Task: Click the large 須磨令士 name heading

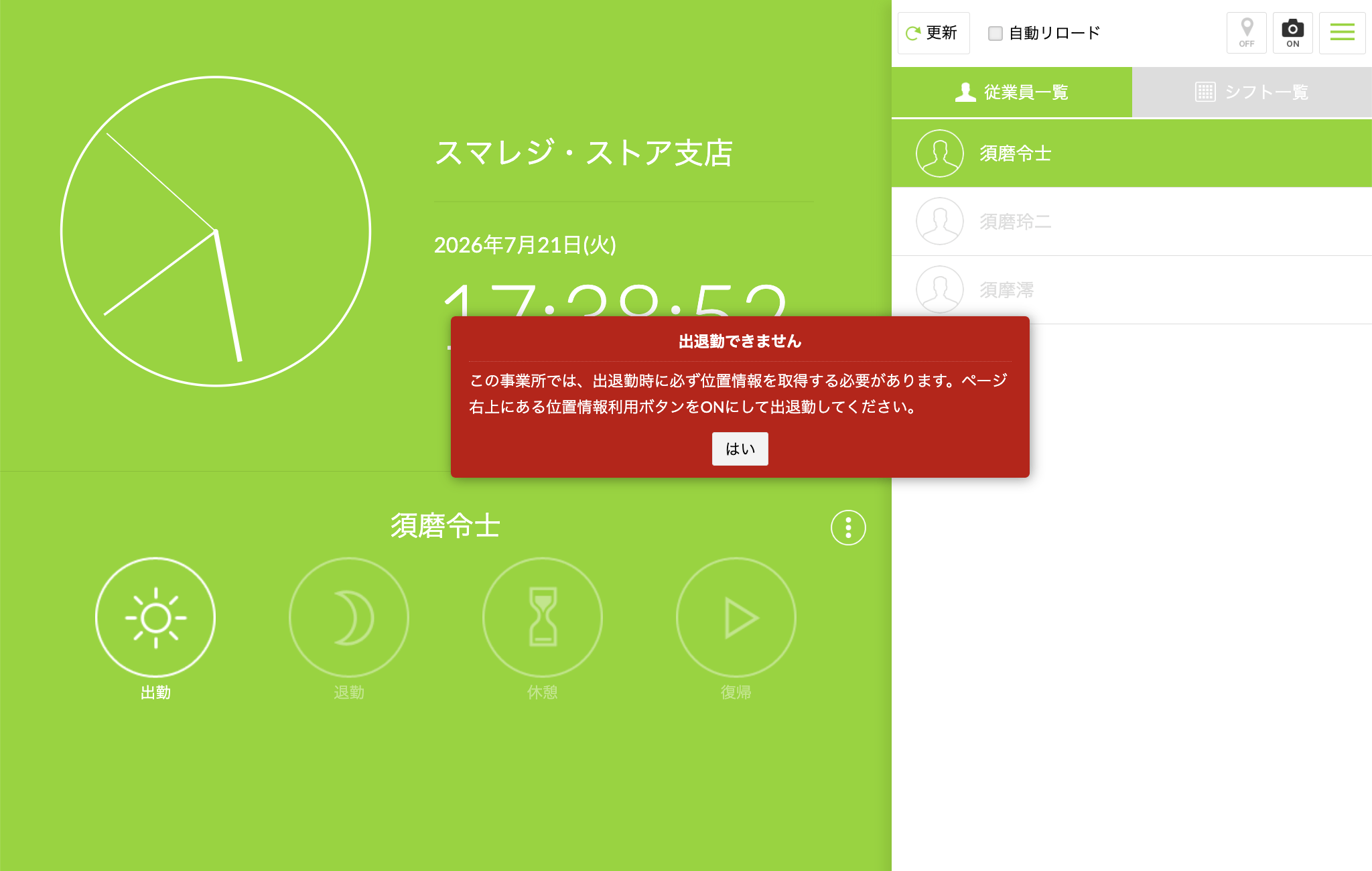Action: 445,526
